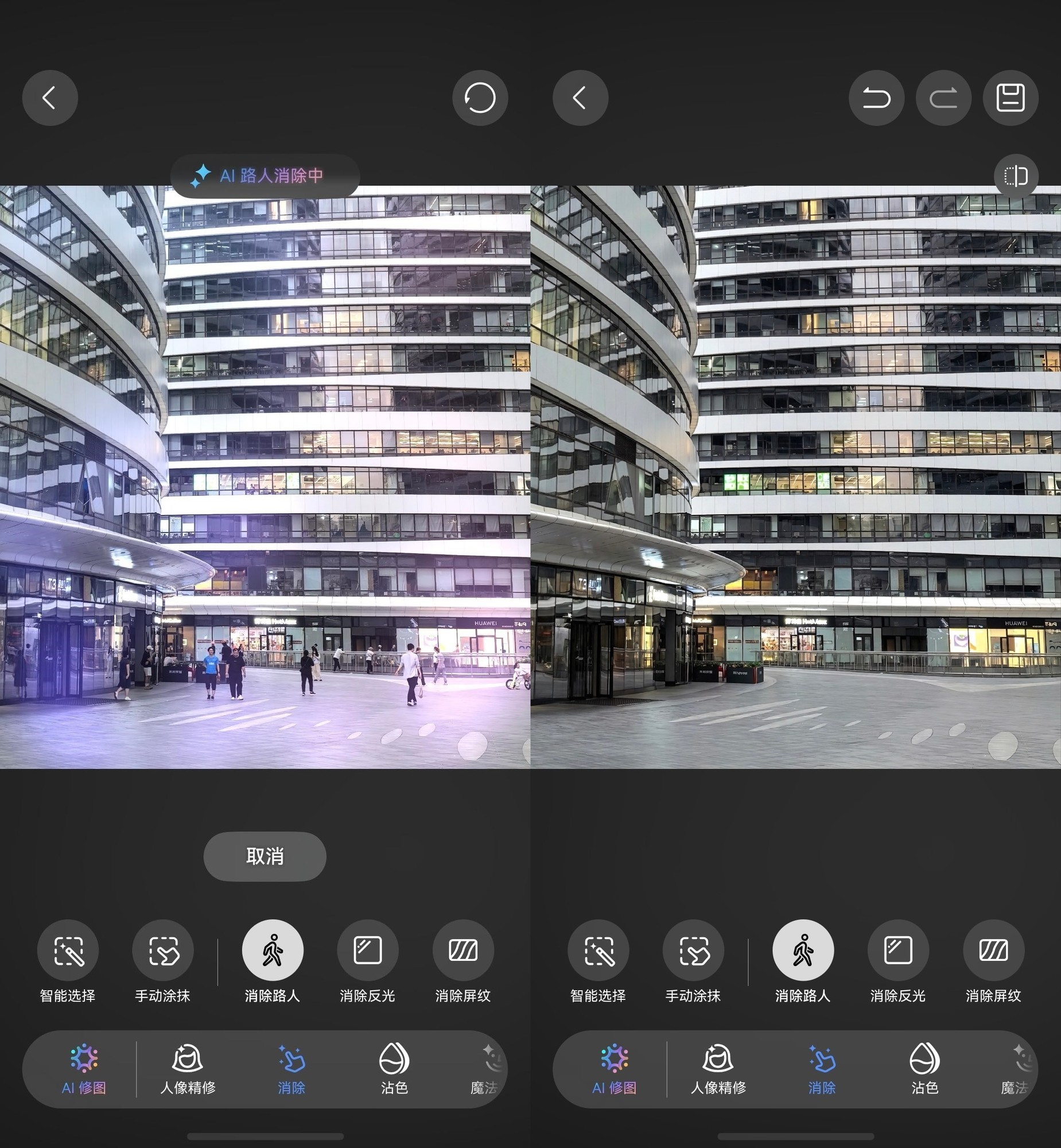1061x1148 pixels.
Task: Switch to 消除 tab on right screen
Action: 822,1069
